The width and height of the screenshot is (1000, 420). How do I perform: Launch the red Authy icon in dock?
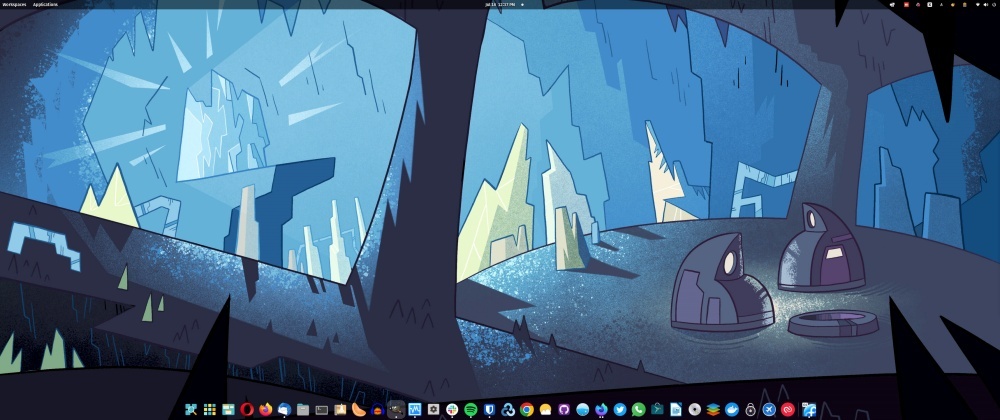[788, 409]
